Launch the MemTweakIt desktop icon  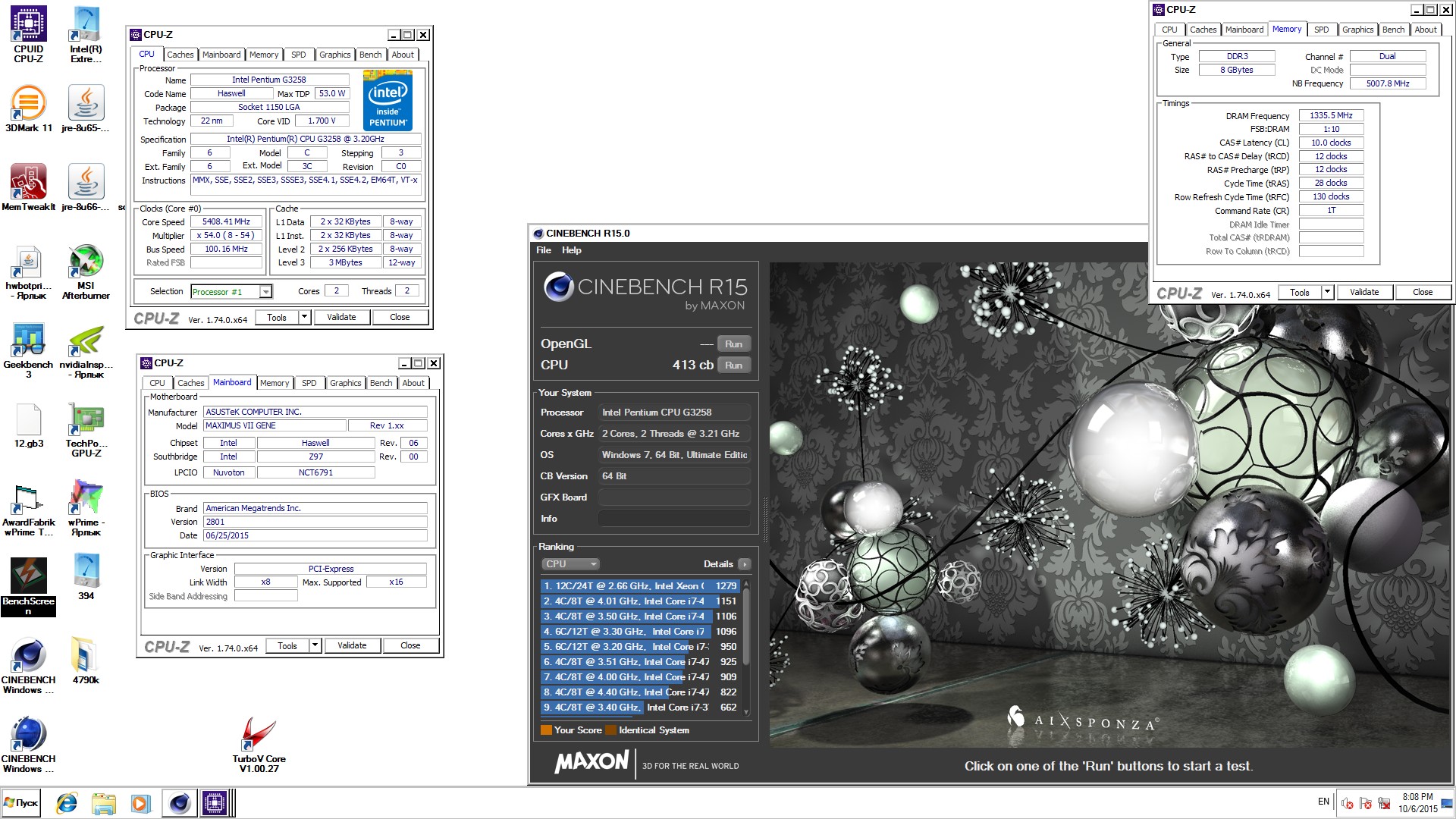pos(28,187)
